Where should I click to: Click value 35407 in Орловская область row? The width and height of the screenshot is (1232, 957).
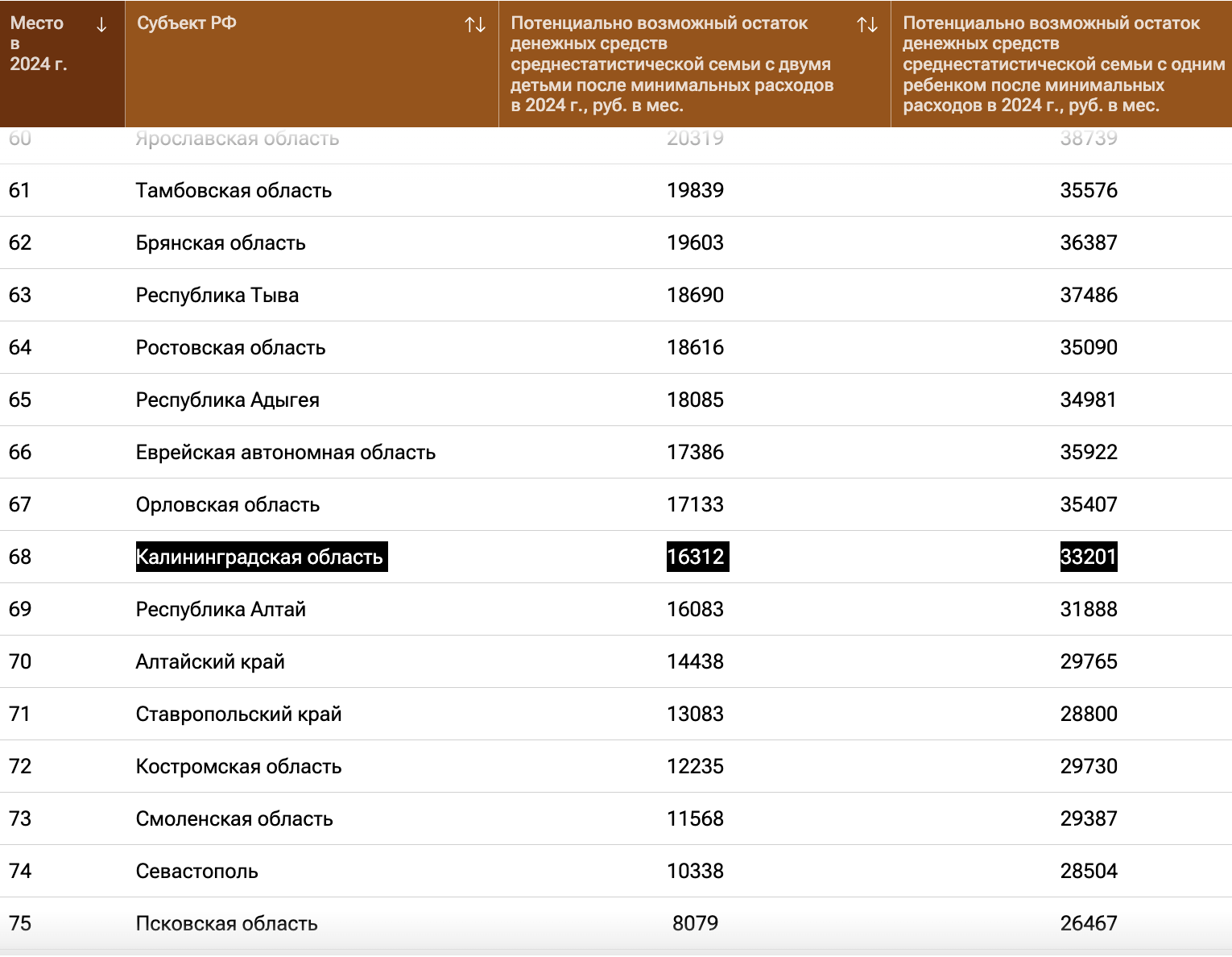pos(1089,504)
